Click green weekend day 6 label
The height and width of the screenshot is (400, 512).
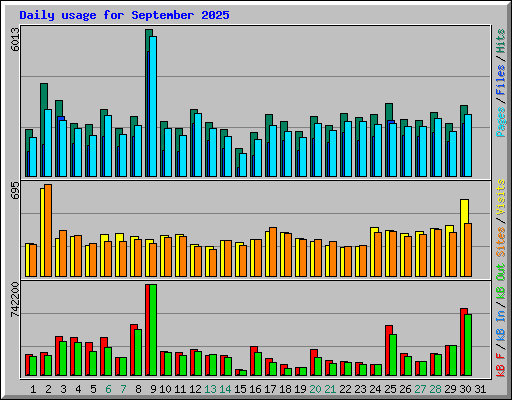tap(108, 389)
